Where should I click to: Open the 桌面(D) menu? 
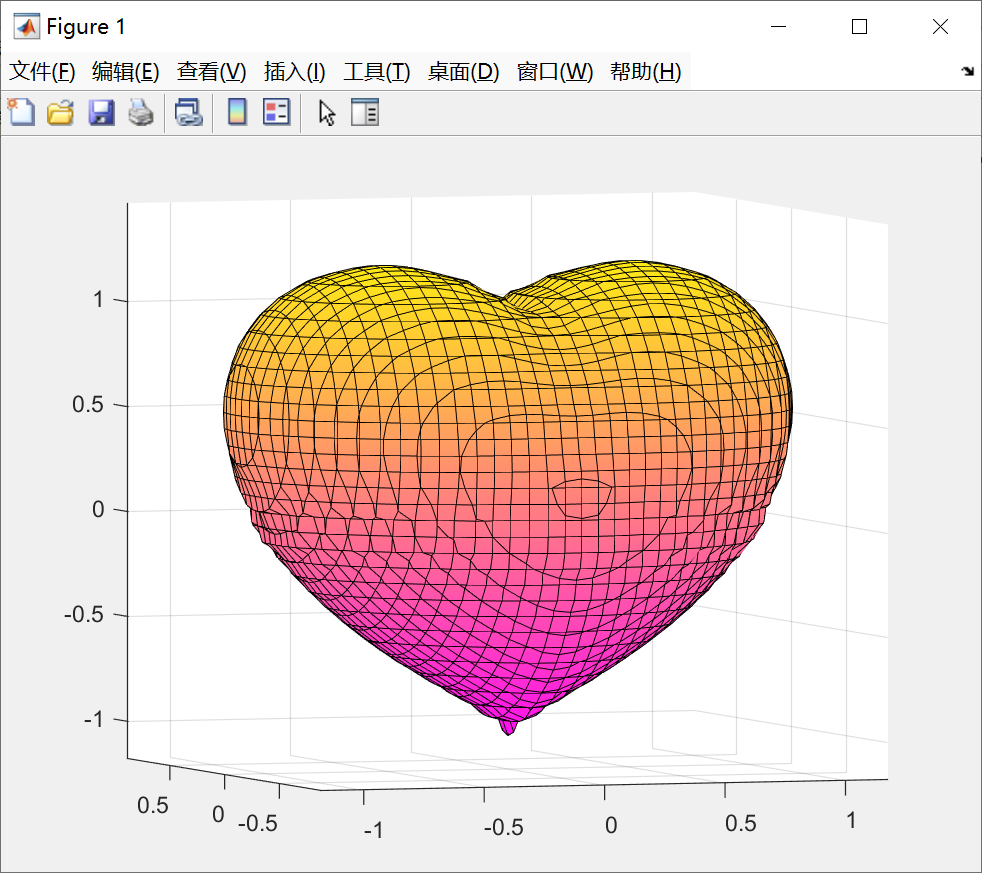(x=463, y=72)
